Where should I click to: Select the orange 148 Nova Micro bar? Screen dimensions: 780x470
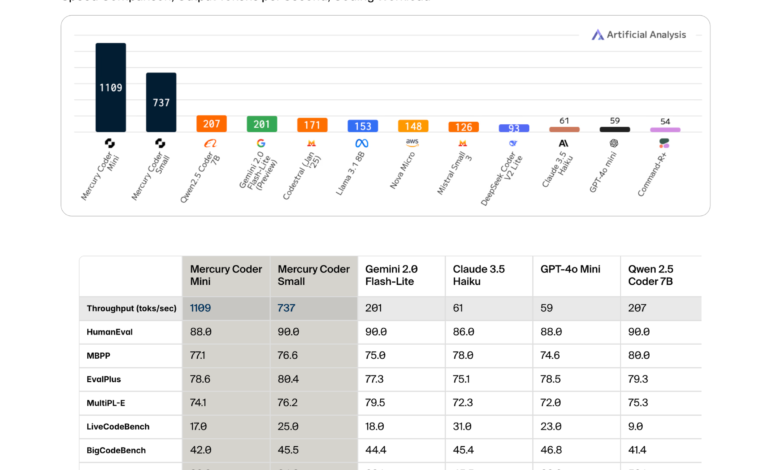413,126
